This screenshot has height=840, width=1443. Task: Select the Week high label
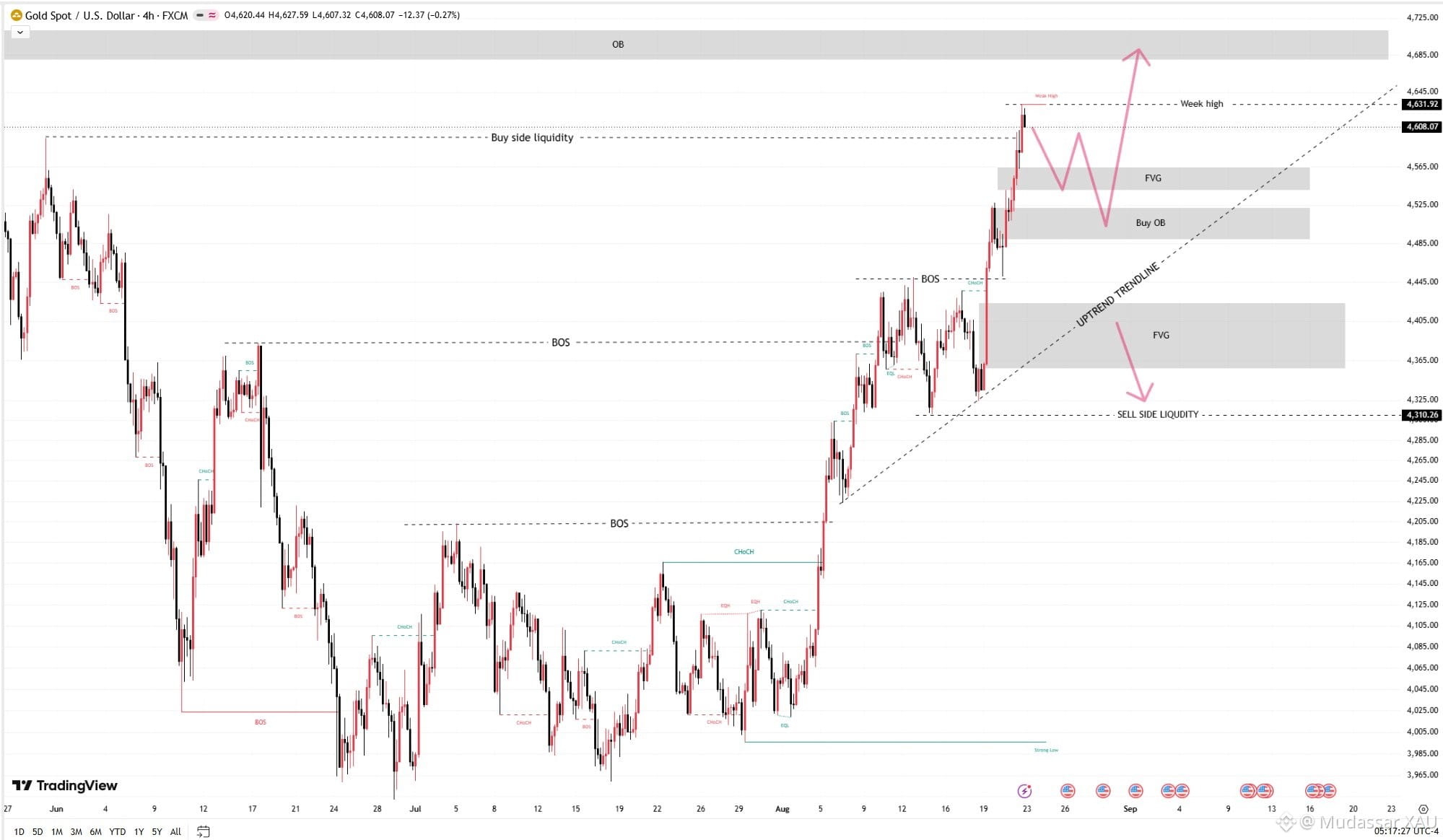pos(1202,104)
